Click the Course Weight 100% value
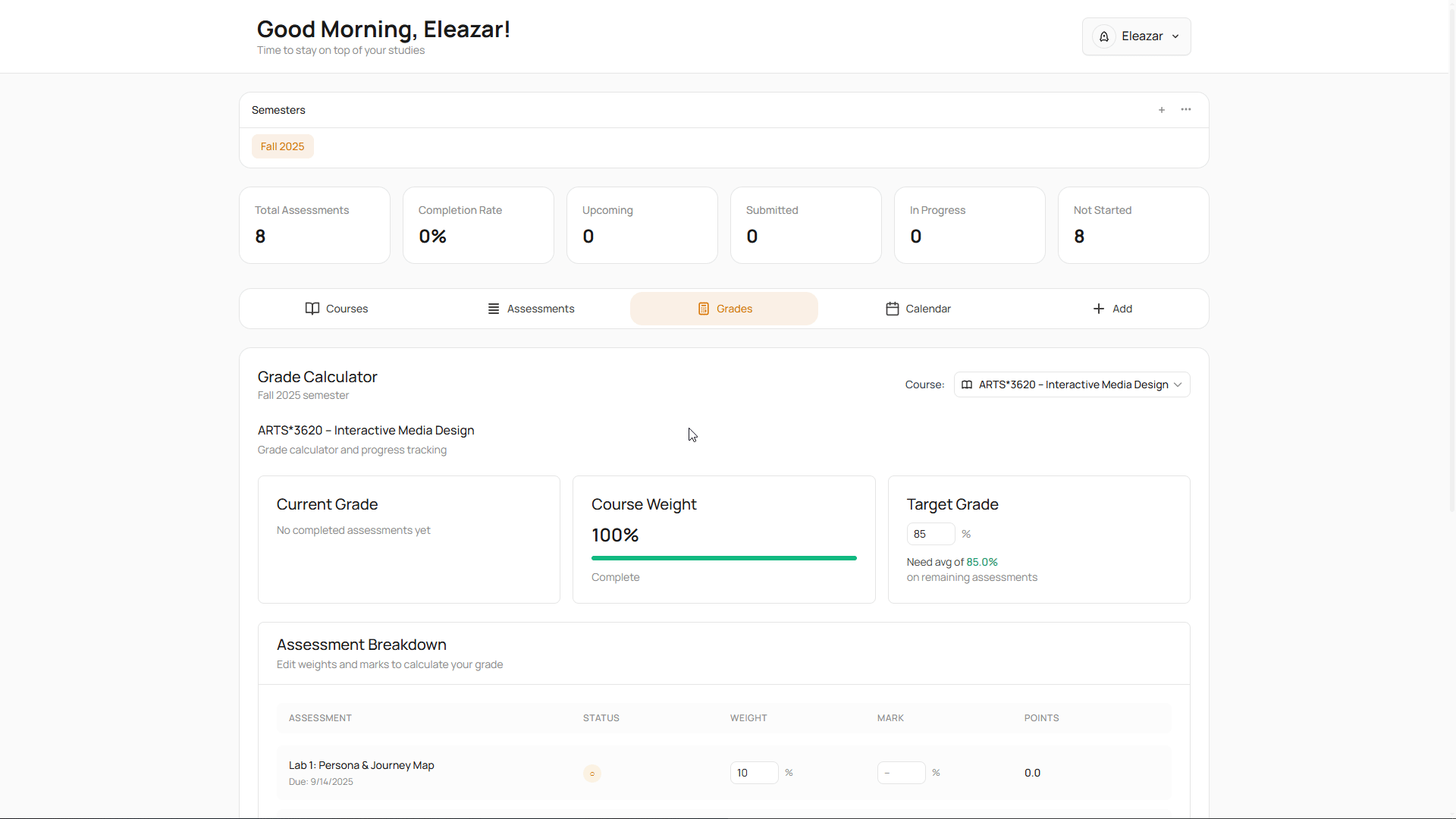 click(615, 535)
